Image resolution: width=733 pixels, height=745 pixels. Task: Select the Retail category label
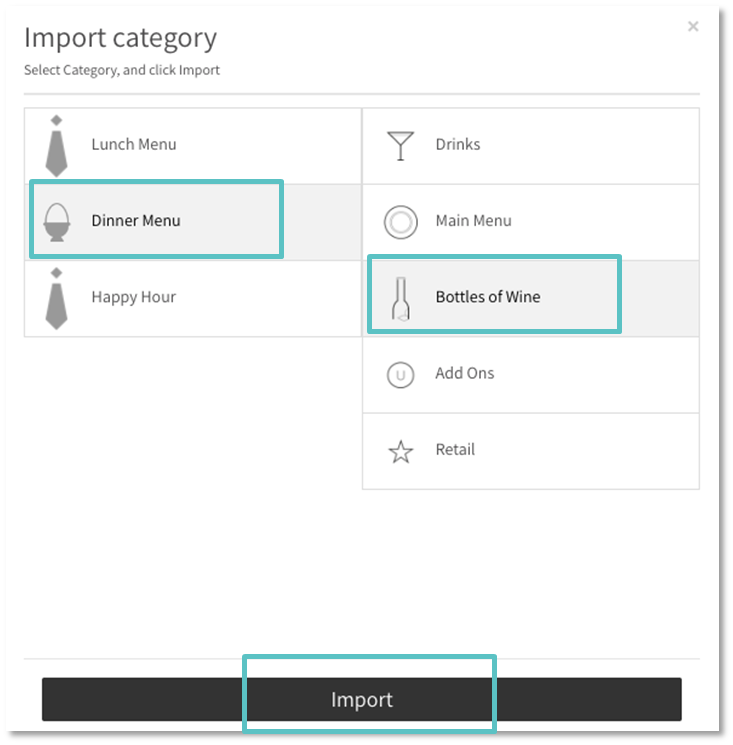455,449
